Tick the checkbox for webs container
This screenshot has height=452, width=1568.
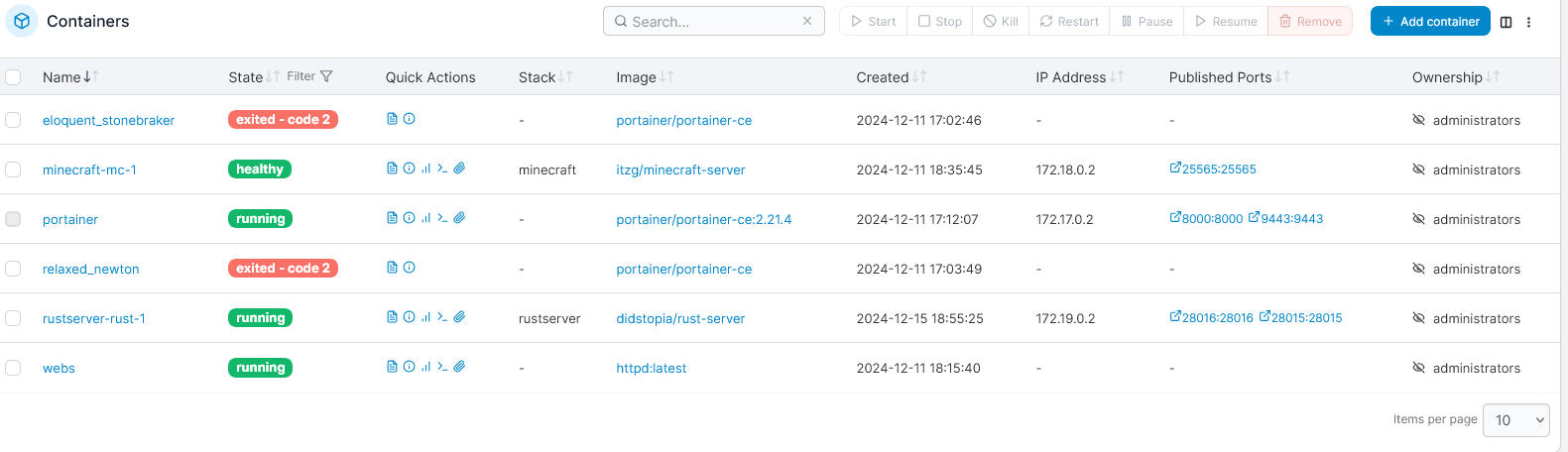tap(13, 368)
